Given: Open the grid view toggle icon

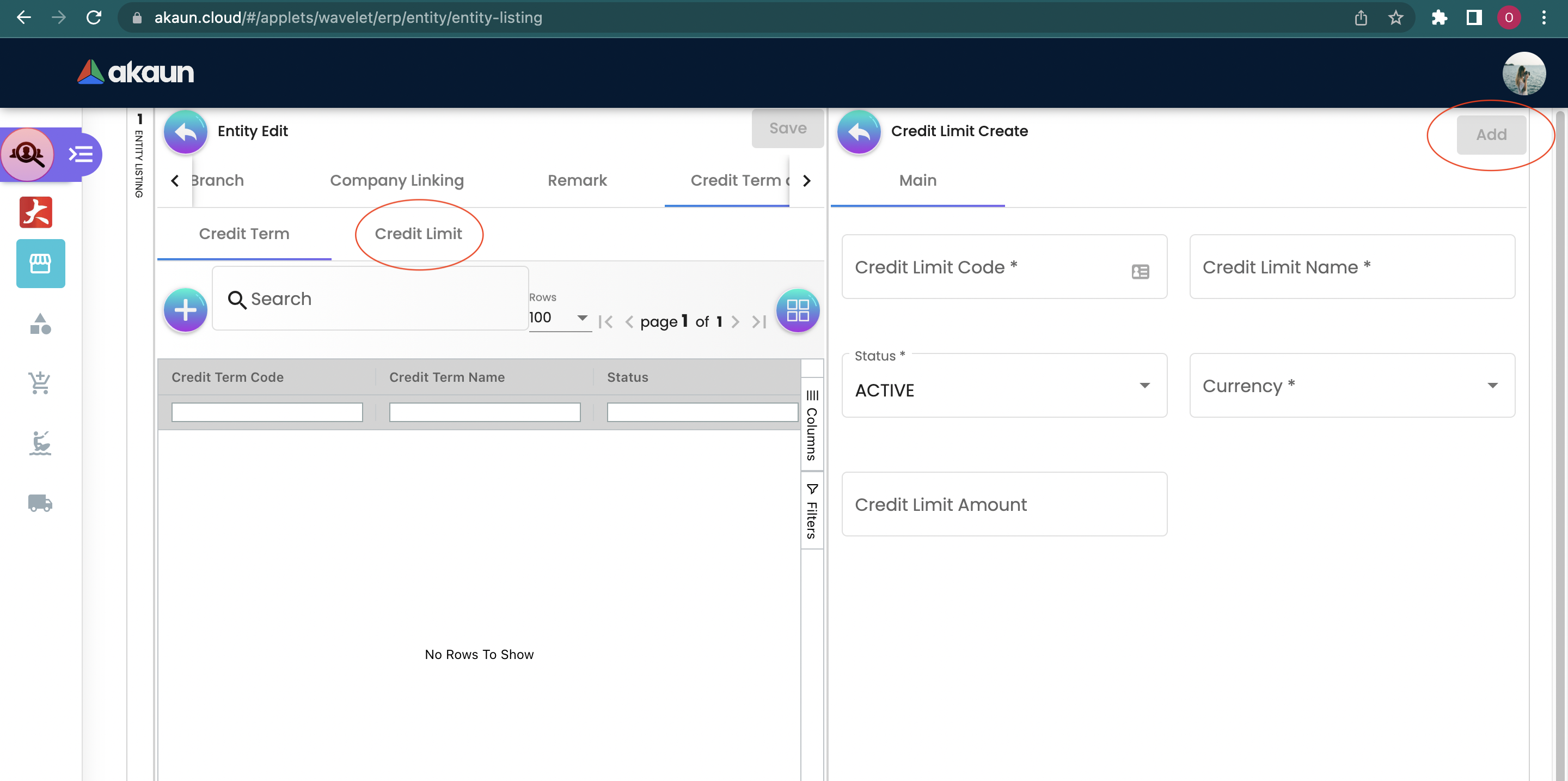Looking at the screenshot, I should [798, 310].
